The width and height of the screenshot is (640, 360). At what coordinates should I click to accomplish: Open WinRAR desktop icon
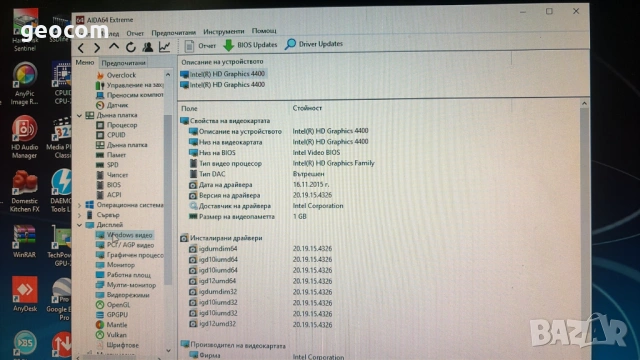[24, 241]
